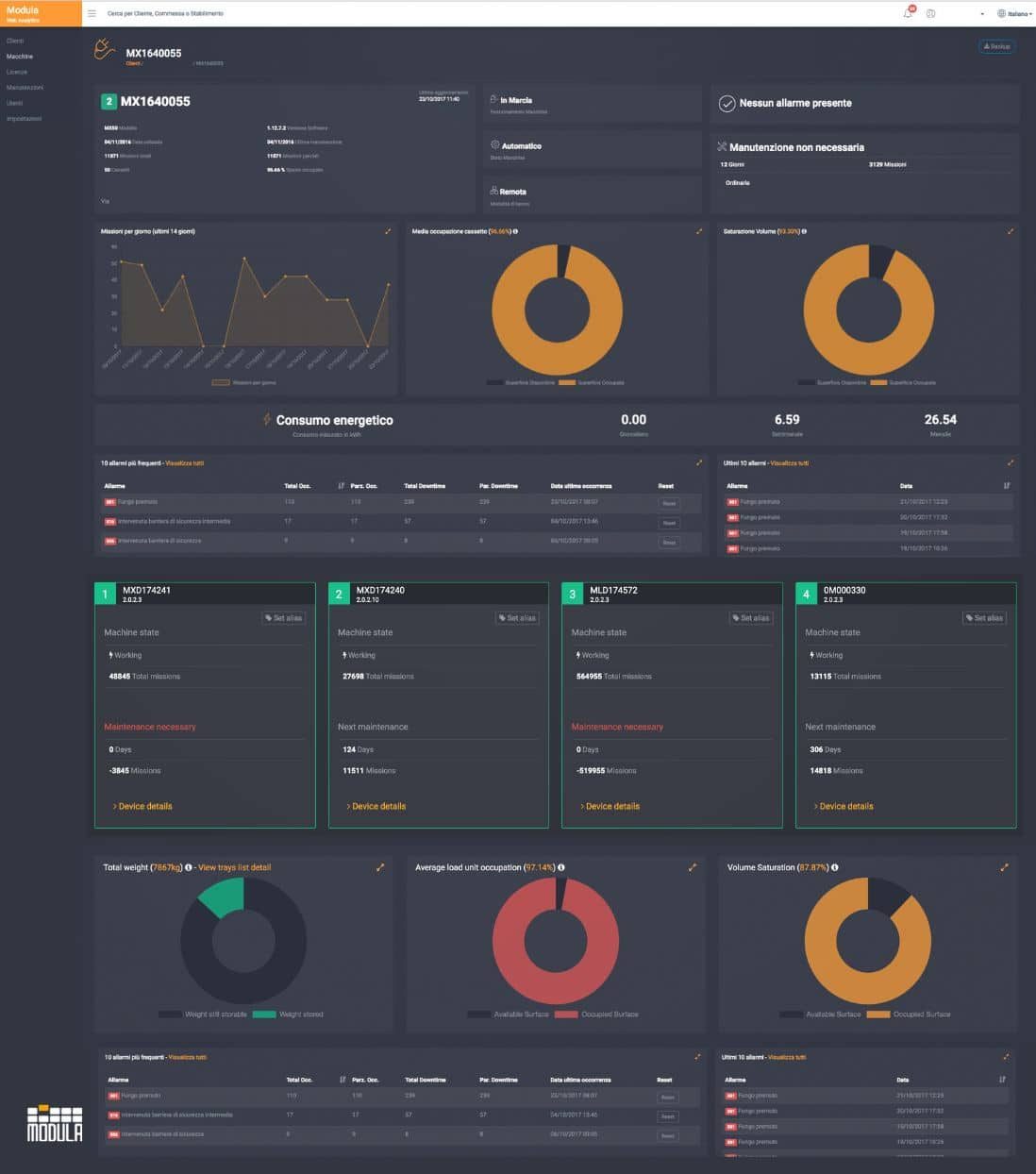Expand the Media occupazione cassetto chart
The height and width of the screenshot is (1174, 1036).
[x=699, y=231]
